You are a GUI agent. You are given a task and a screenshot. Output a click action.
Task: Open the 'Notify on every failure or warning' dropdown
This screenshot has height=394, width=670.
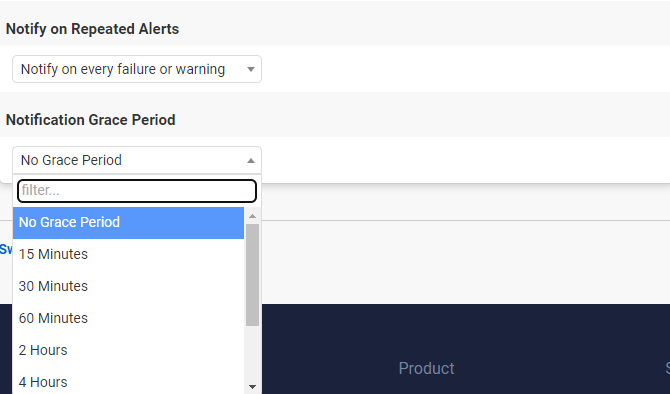click(x=137, y=69)
